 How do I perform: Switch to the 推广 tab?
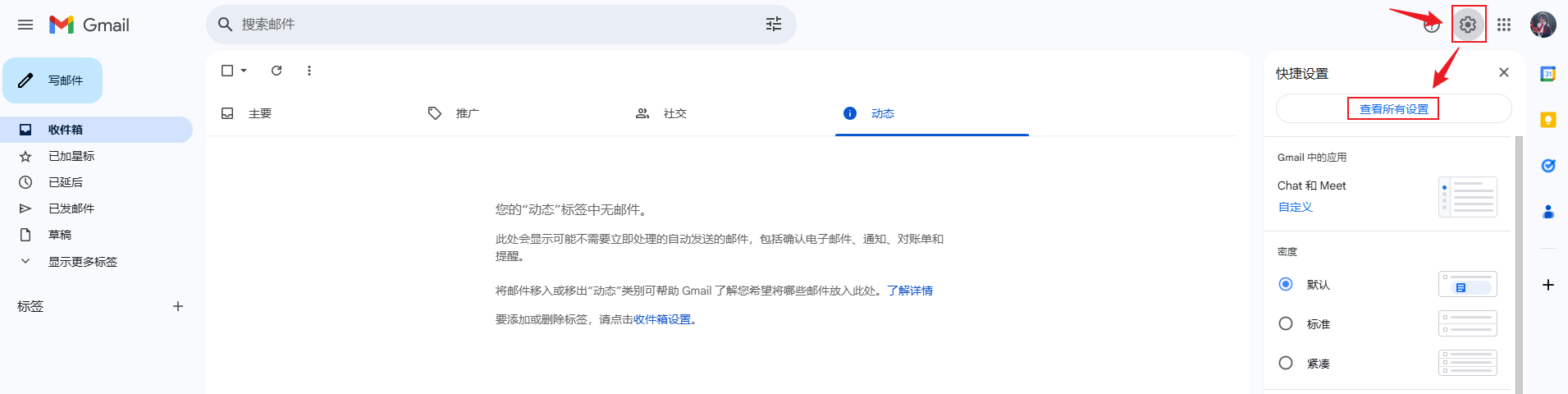467,113
